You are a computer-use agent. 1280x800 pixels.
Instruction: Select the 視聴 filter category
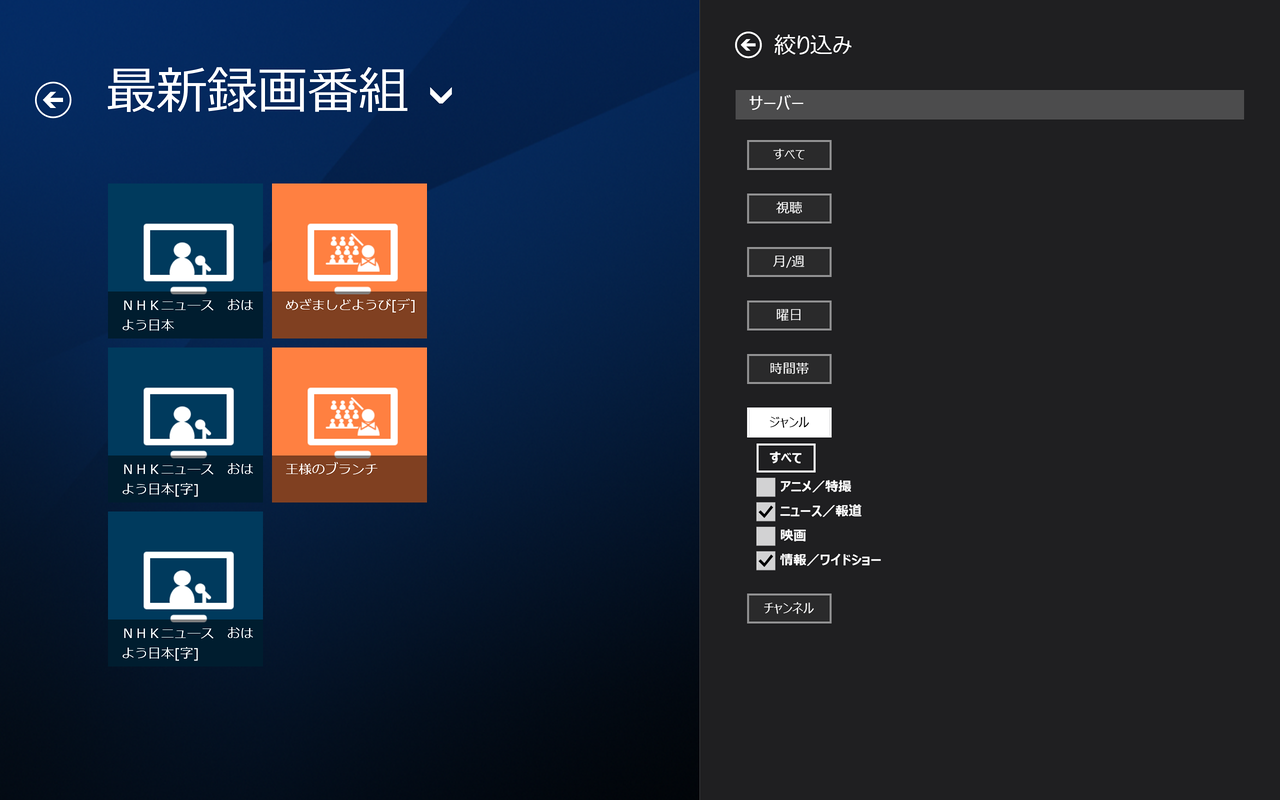(x=789, y=208)
